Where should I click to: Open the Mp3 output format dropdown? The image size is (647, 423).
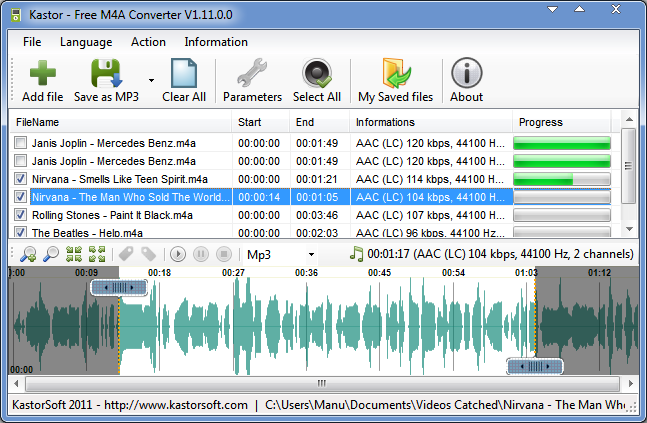311,255
